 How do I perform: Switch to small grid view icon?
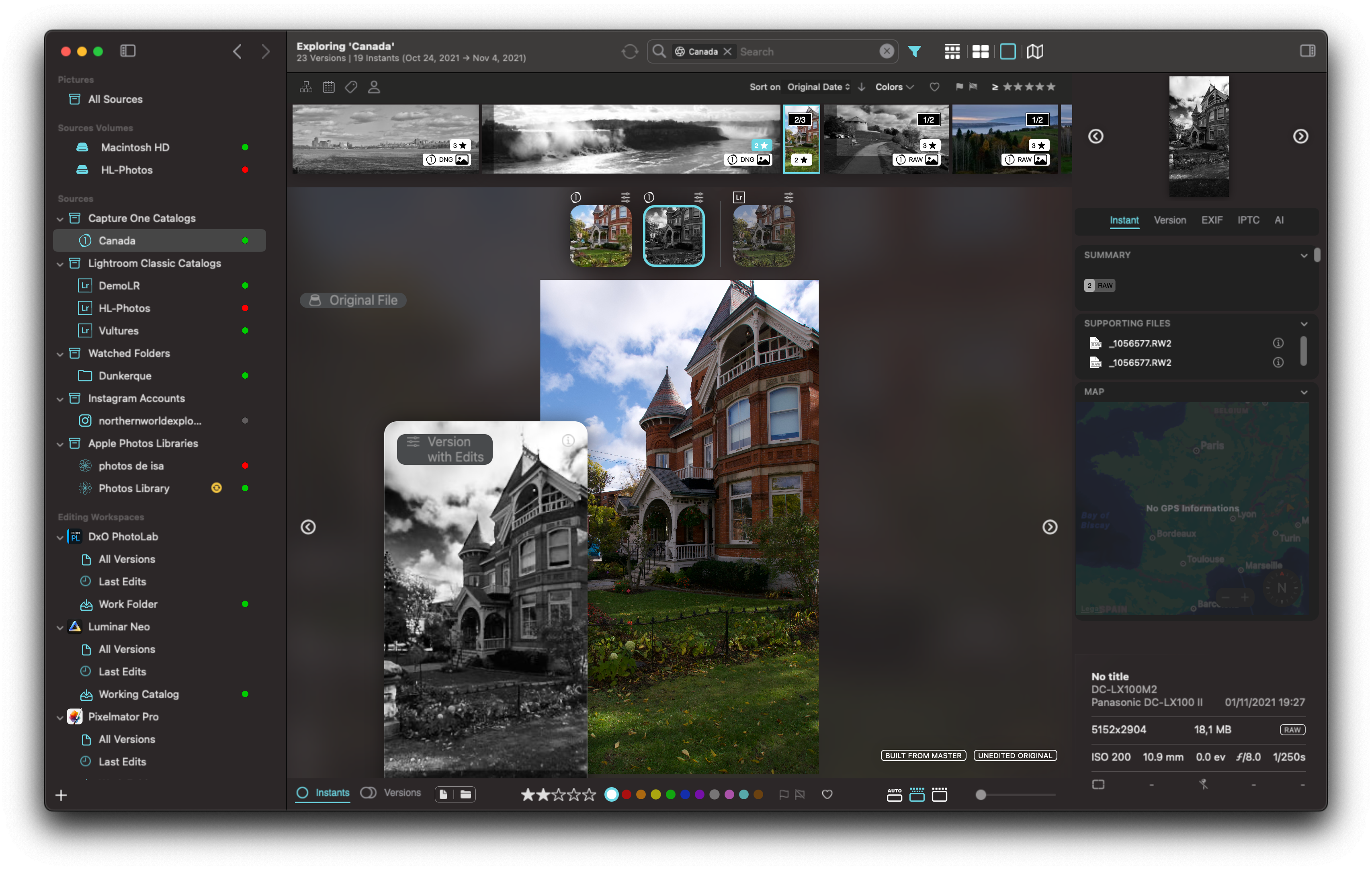pyautogui.click(x=952, y=52)
